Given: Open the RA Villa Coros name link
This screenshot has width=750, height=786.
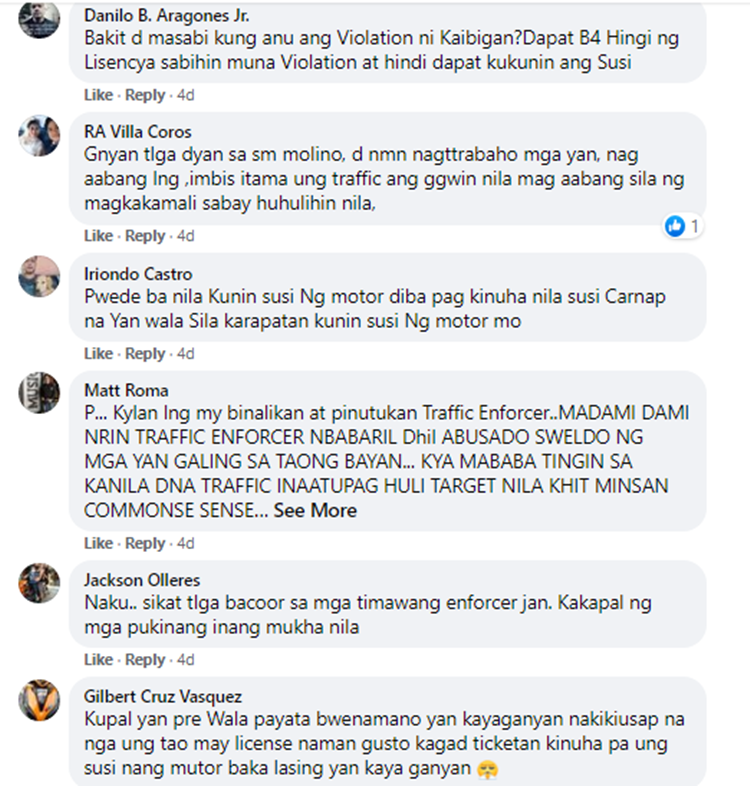Looking at the screenshot, I should 138,131.
